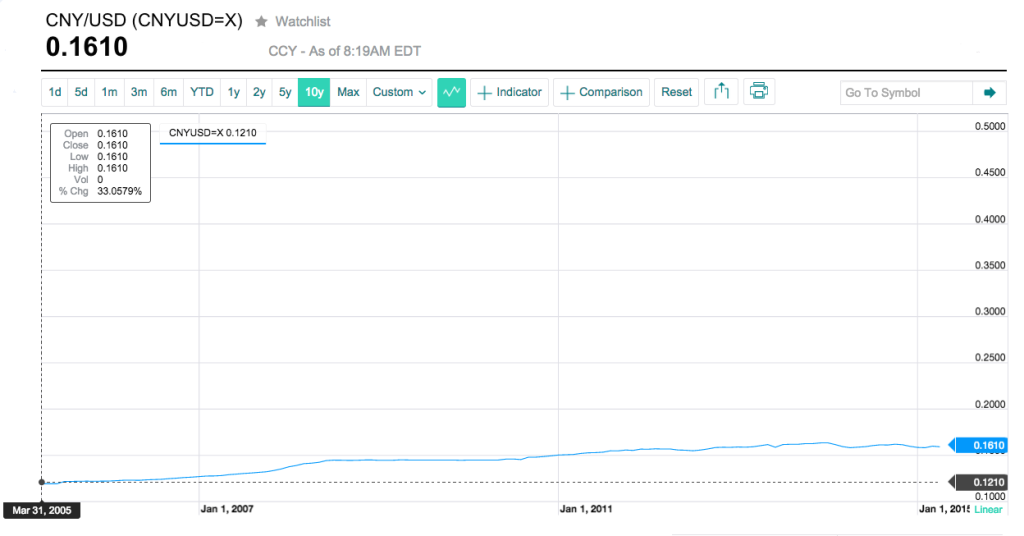Click the CNYUSD=X series legend label
1024x536 pixels.
point(213,133)
